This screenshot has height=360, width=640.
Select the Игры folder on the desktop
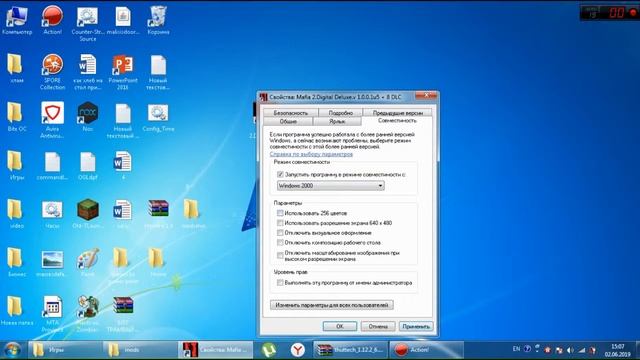(x=16, y=165)
